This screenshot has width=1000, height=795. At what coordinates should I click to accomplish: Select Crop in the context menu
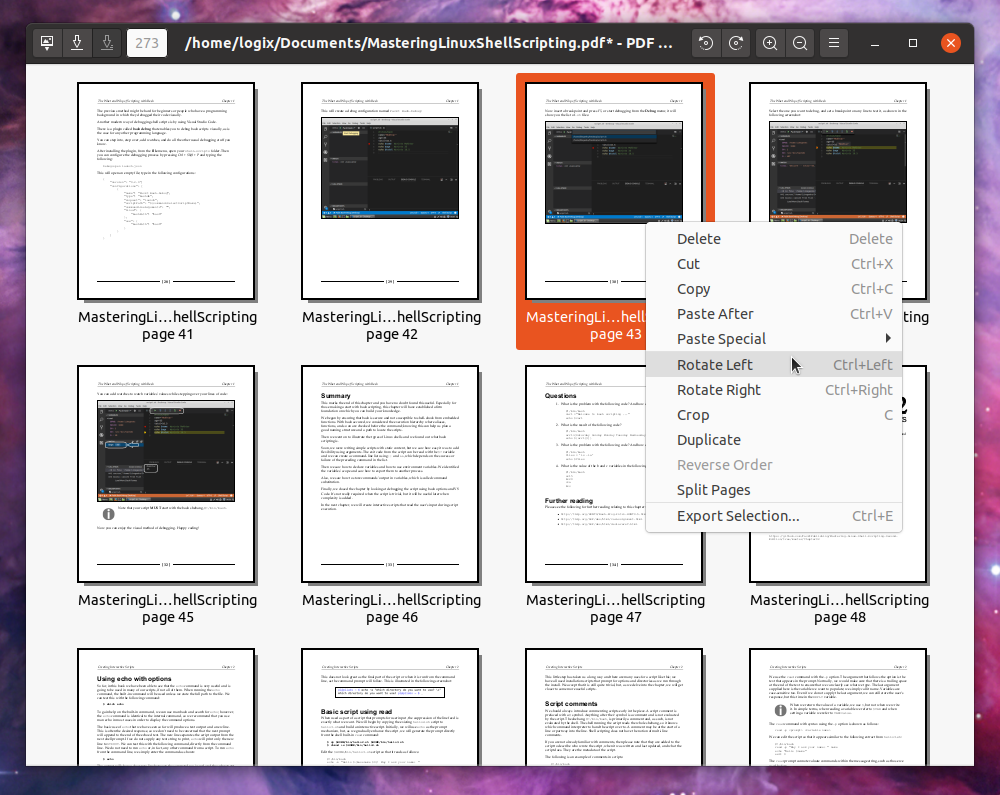coord(693,414)
